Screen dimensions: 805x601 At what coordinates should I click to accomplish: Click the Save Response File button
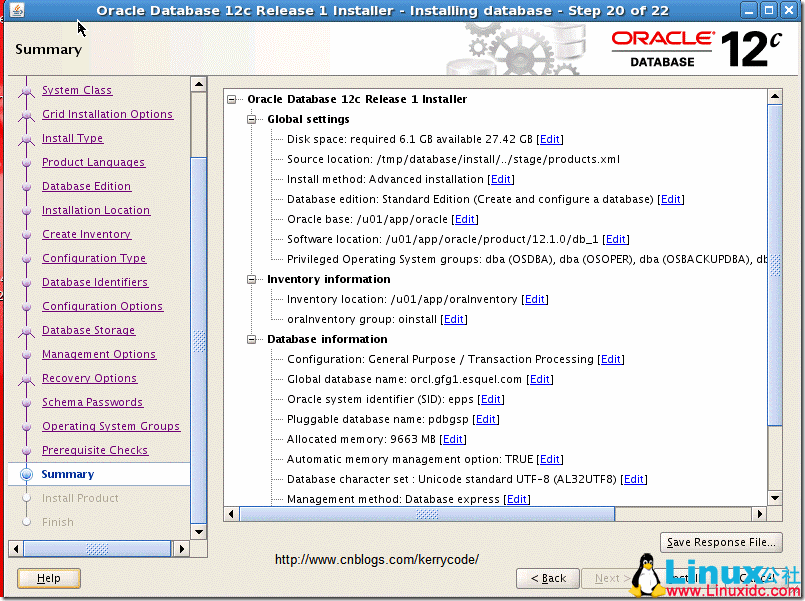pyautogui.click(x=719, y=541)
